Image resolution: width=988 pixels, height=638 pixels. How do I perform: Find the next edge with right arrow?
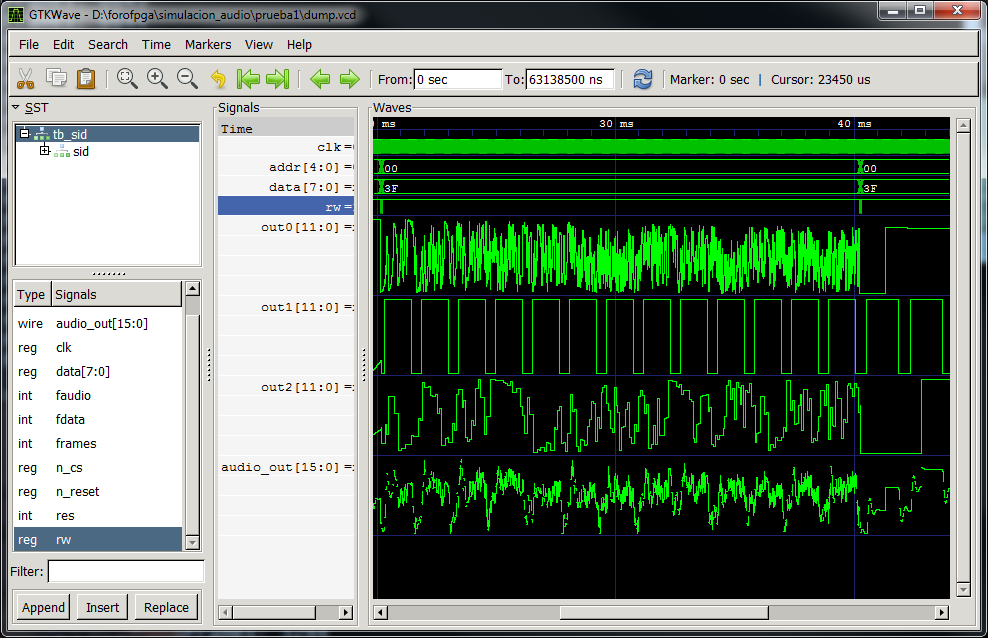pyautogui.click(x=349, y=79)
